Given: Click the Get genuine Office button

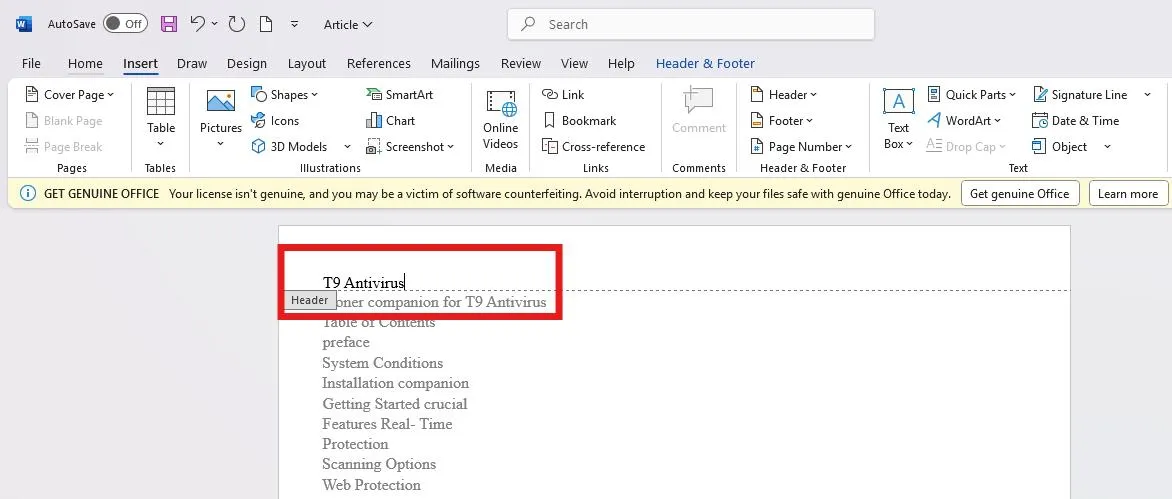Looking at the screenshot, I should pos(1019,193).
